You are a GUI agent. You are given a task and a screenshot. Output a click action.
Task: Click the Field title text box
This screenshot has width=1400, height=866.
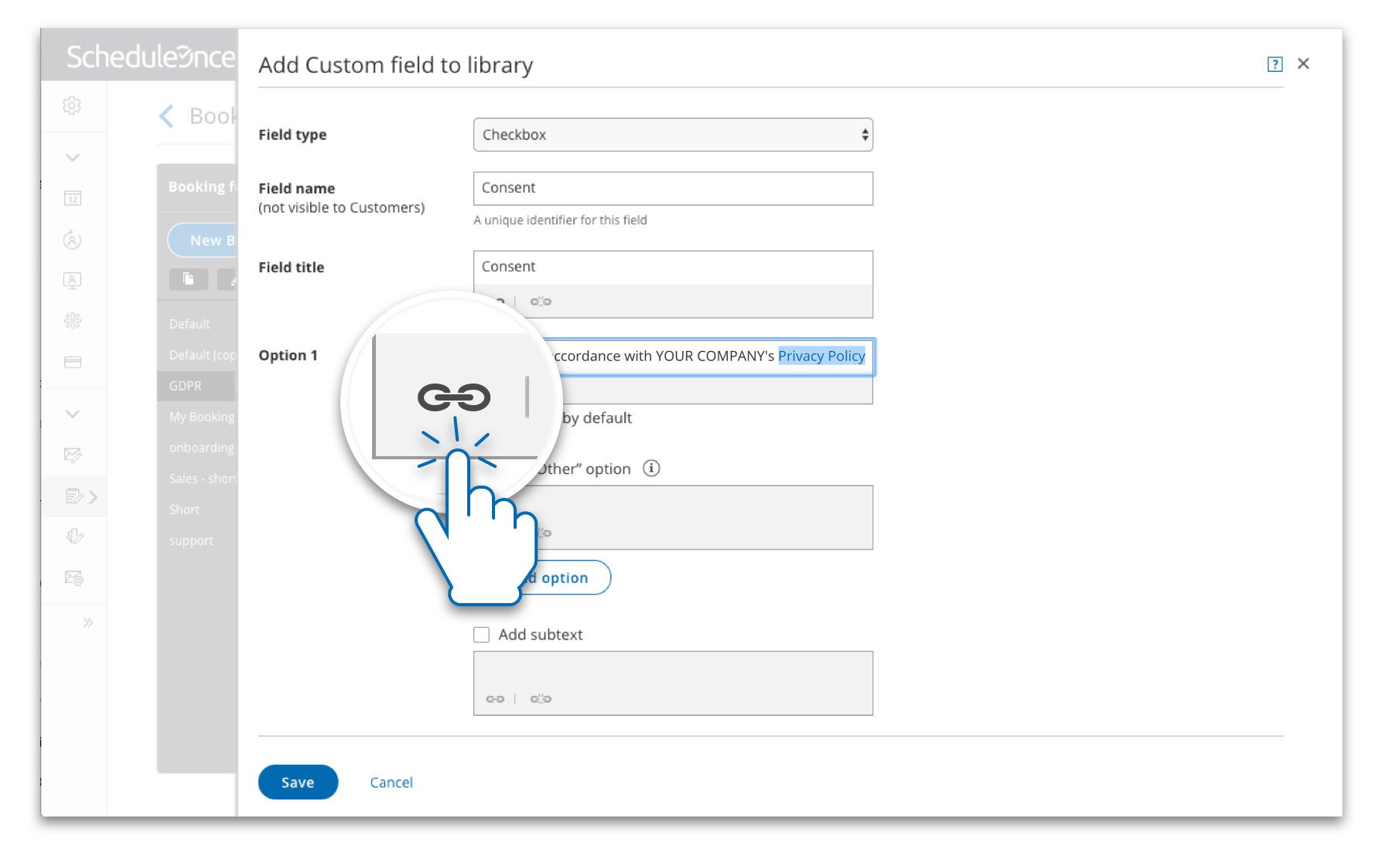673,268
